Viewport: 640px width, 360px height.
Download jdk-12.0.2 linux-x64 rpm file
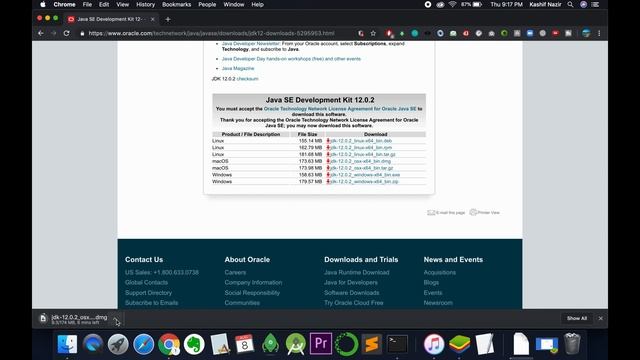[x=361, y=148]
